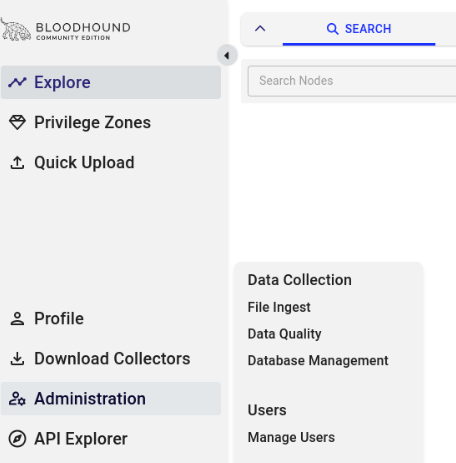
Task: Collapse the sidebar with the arrow button
Action: 227,55
